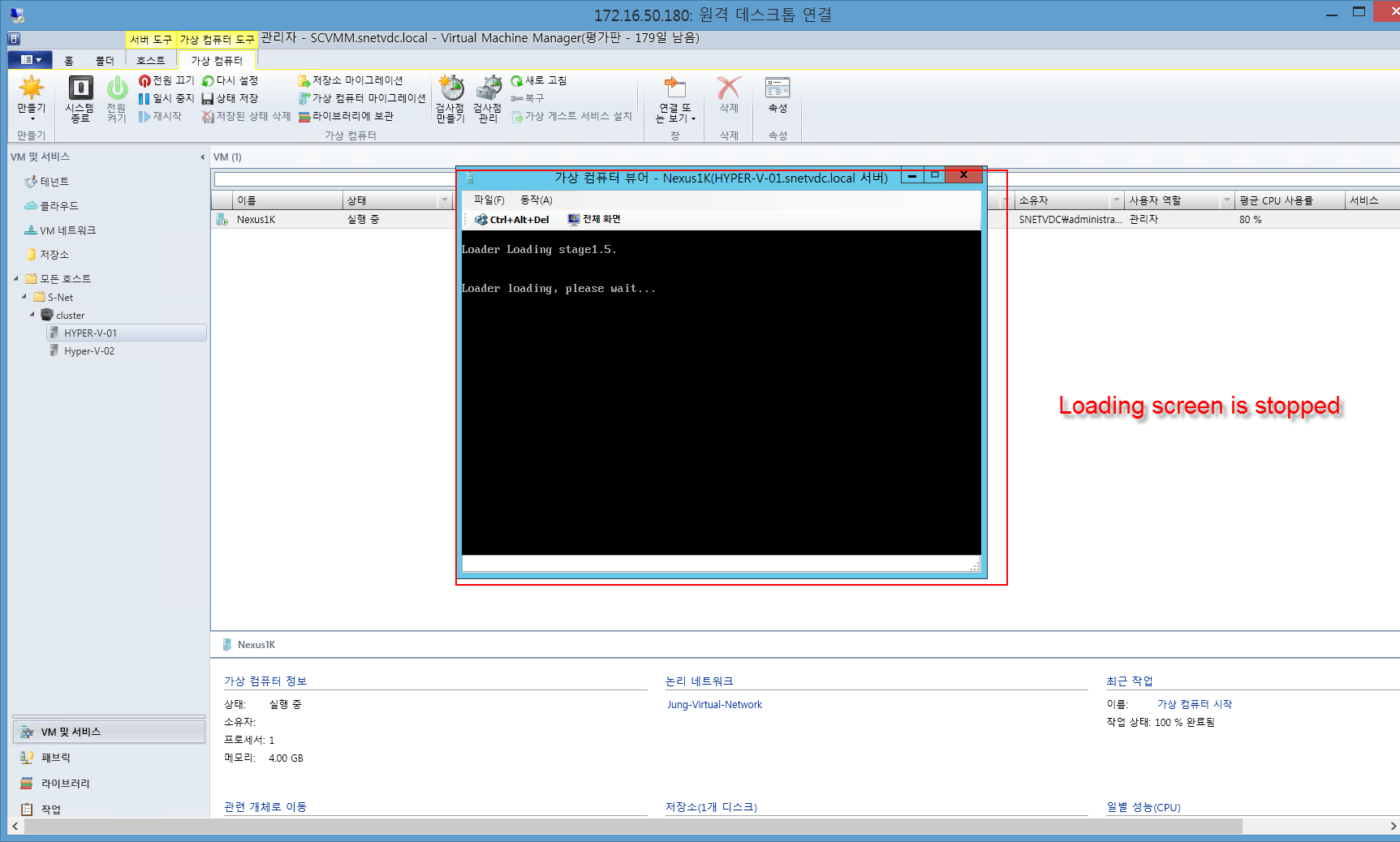Click 저장된 상태 삭제
Viewport: 1400px width, 842px height.
pos(246,116)
